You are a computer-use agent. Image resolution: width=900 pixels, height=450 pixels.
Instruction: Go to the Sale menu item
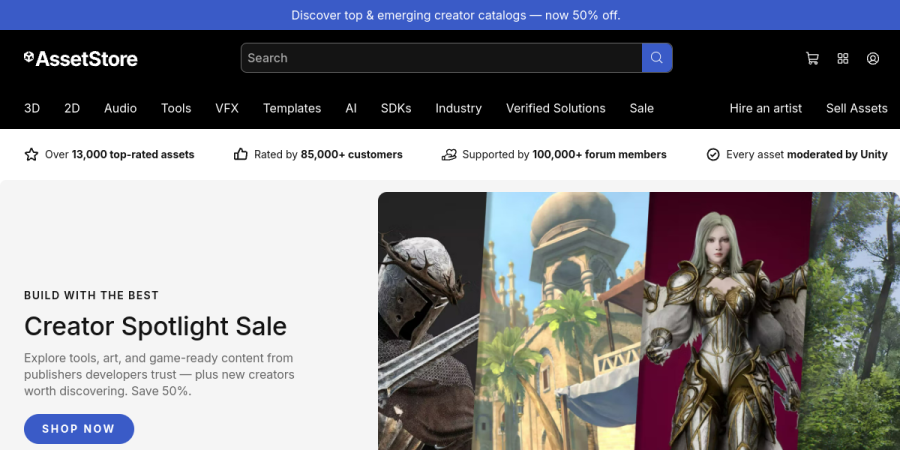click(x=642, y=108)
